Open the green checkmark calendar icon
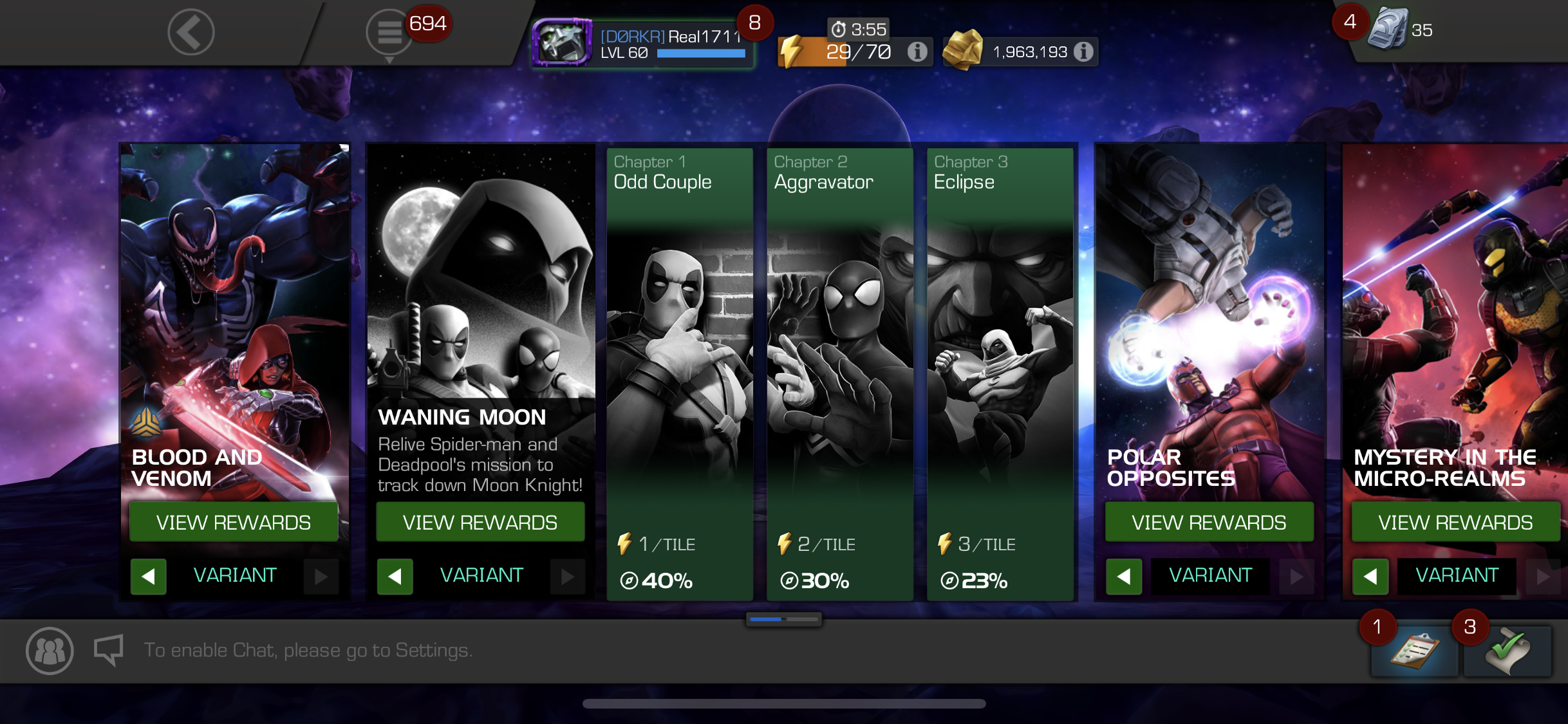Image resolution: width=1568 pixels, height=724 pixels. [x=1507, y=650]
